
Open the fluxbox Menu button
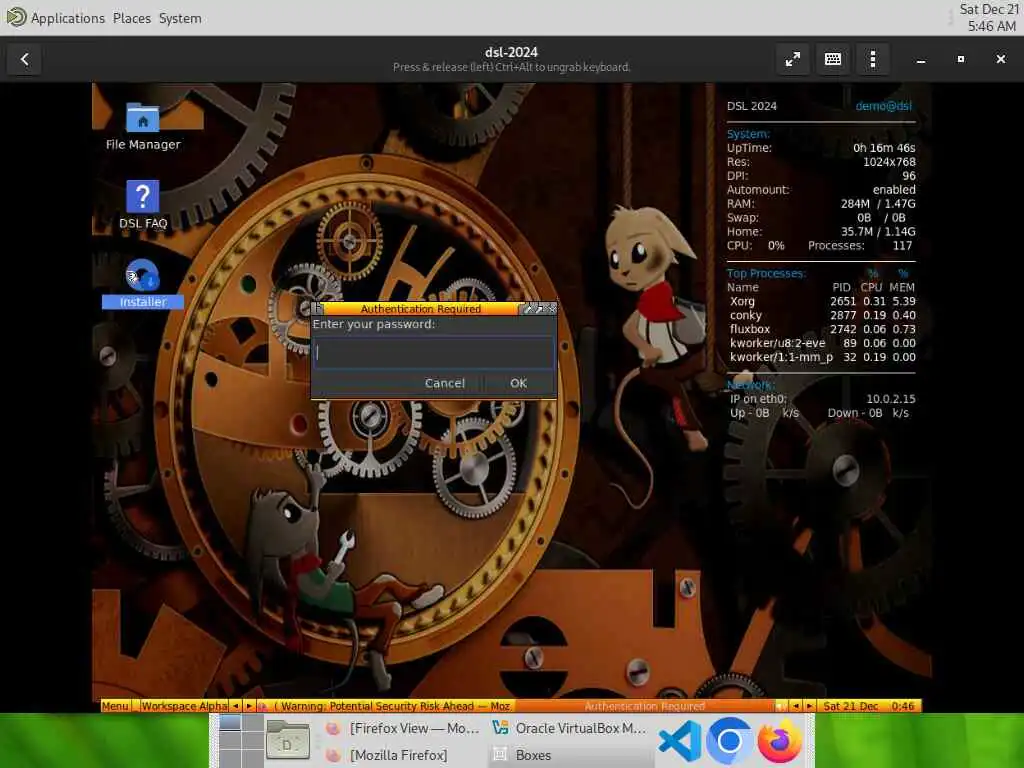(116, 706)
